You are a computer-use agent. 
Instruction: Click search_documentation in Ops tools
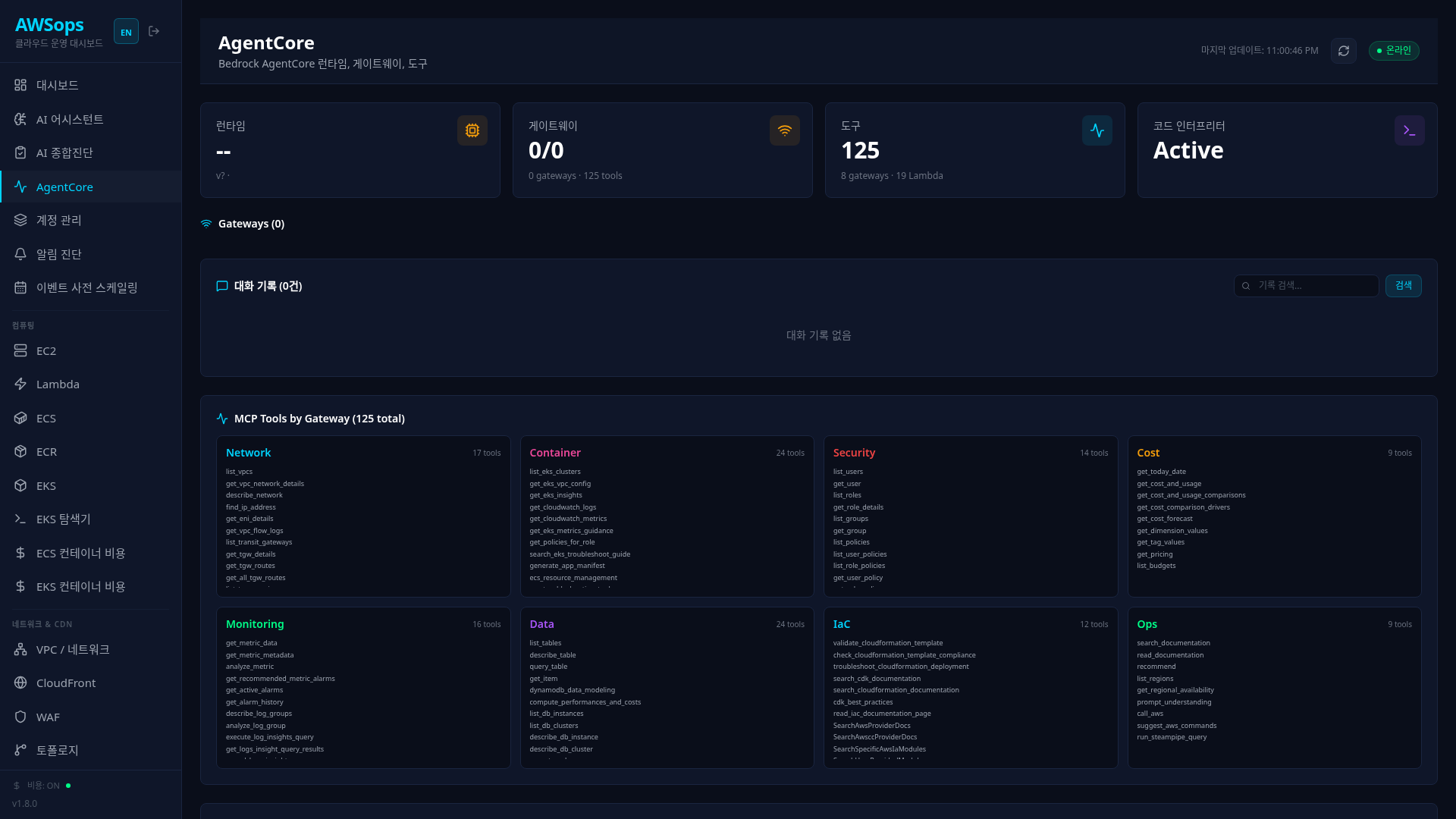(x=1173, y=643)
